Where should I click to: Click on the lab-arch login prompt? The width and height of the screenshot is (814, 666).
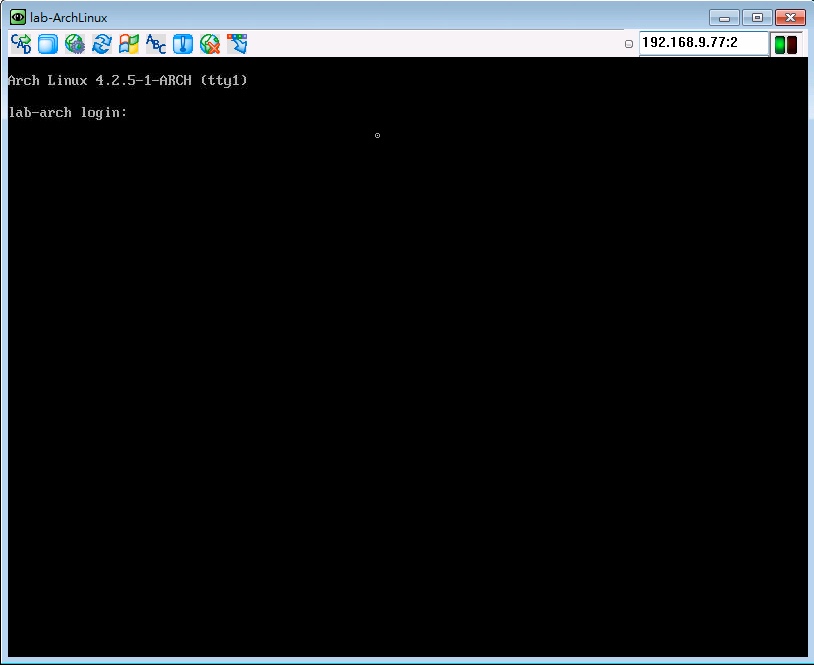68,113
